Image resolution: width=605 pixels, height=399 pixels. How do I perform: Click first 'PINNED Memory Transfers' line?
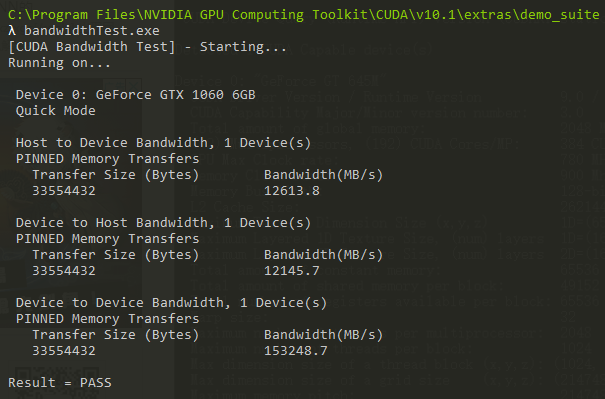coord(108,159)
